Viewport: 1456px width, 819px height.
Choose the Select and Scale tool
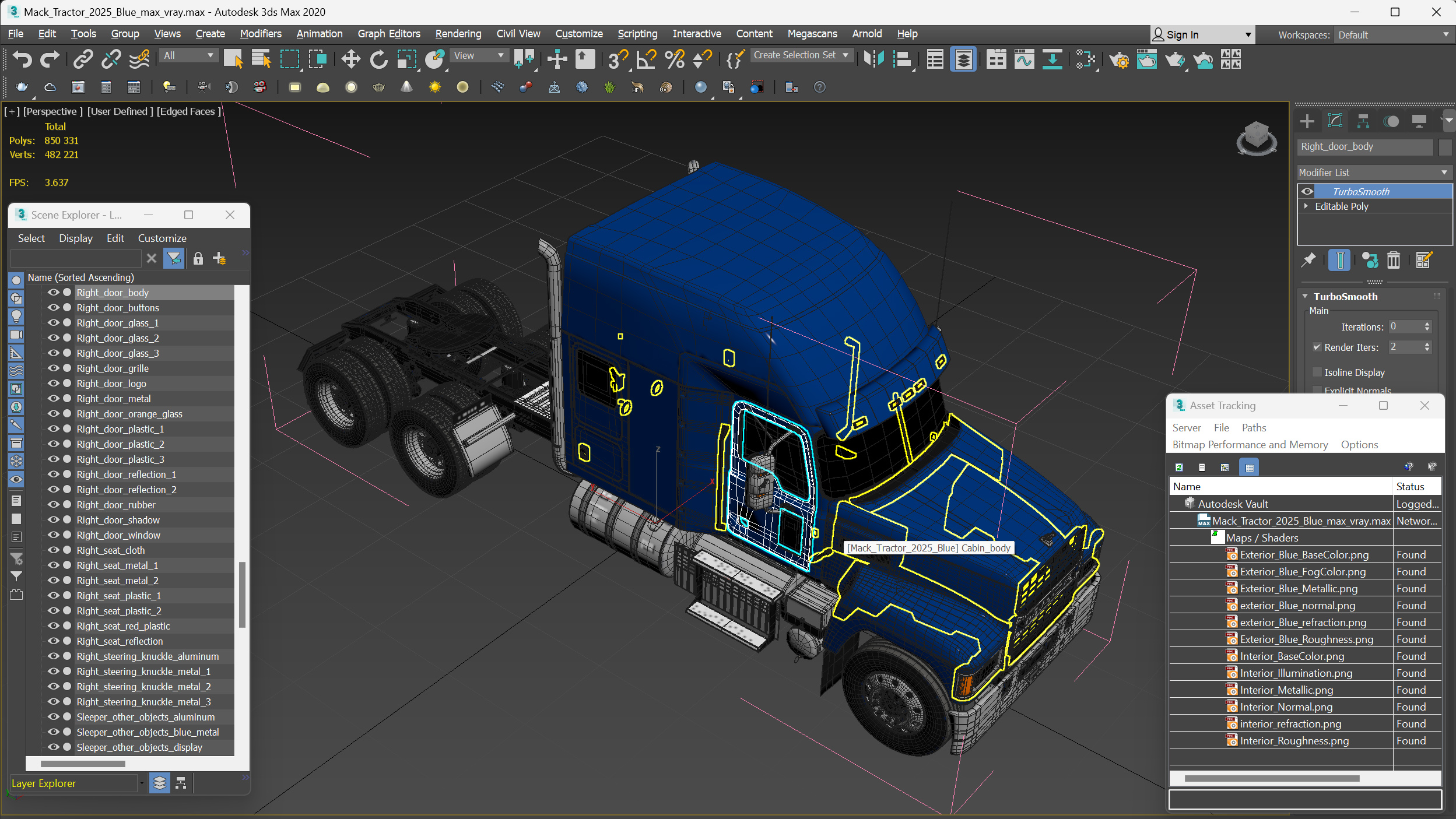coord(407,59)
